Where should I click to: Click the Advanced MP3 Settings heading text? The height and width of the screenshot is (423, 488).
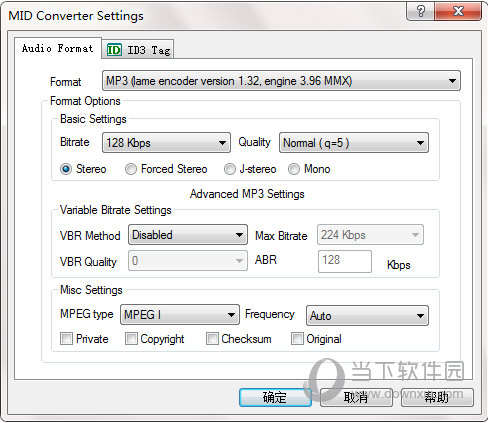click(x=247, y=194)
